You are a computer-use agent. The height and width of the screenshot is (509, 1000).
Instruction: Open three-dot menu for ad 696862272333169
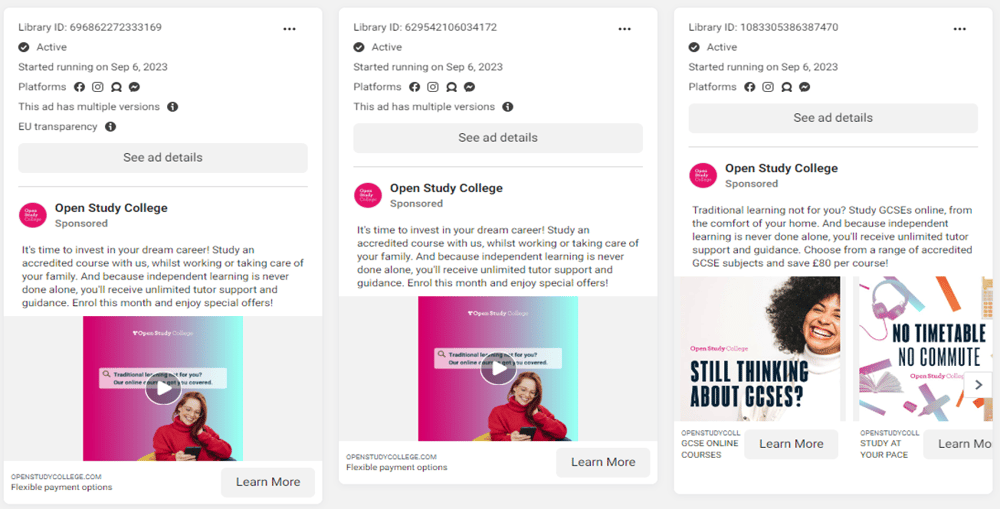coord(290,29)
